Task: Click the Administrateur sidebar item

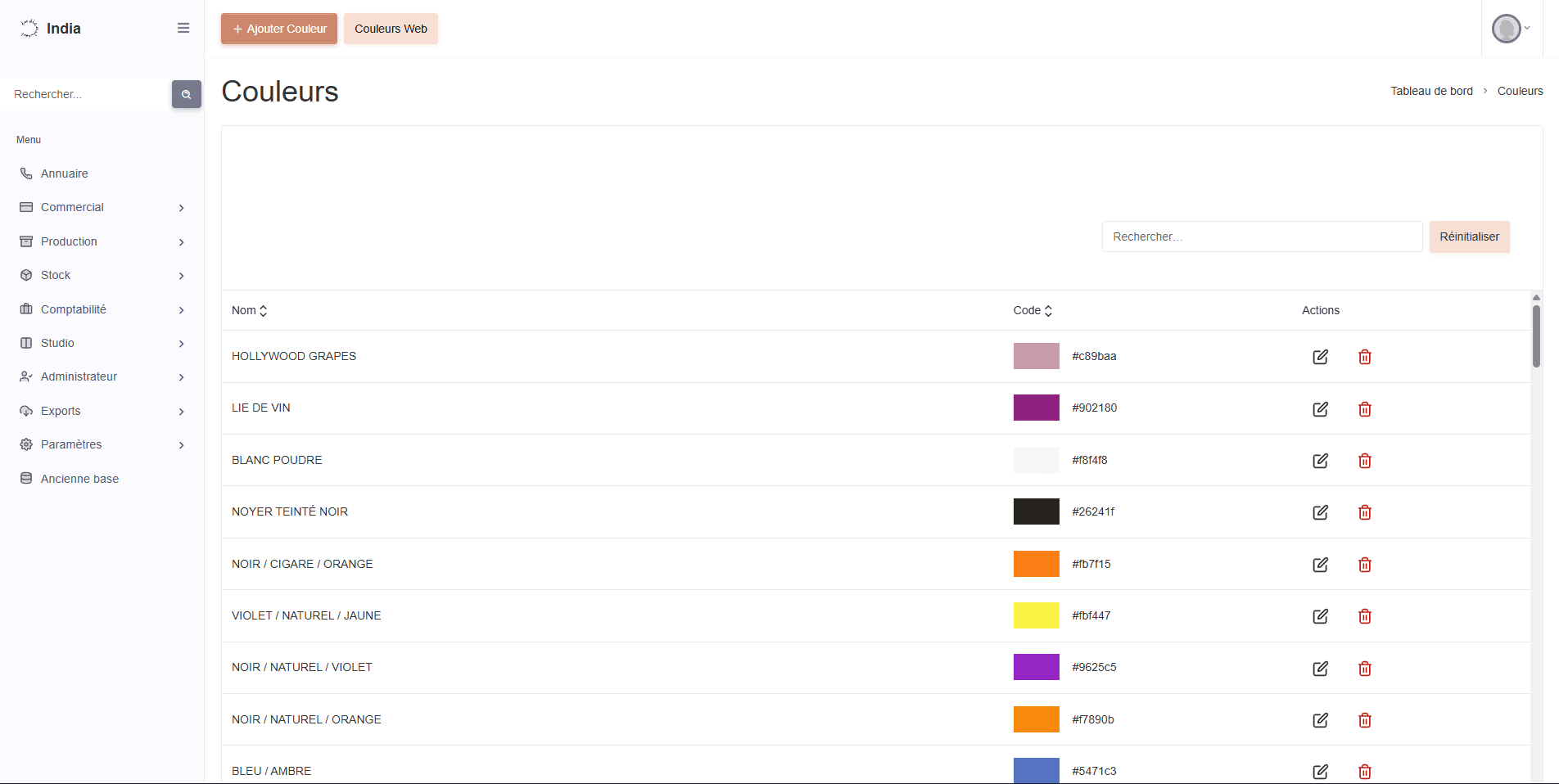Action: [x=79, y=376]
